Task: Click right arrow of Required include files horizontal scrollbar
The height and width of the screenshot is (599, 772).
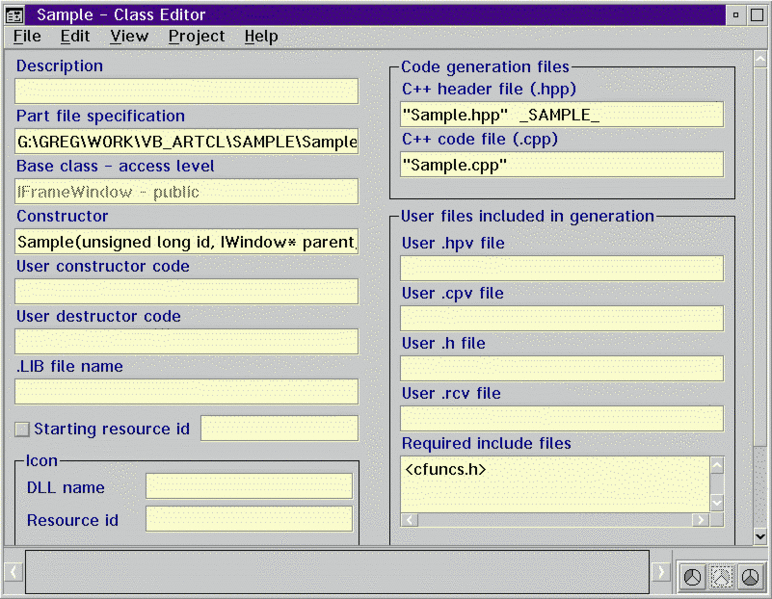Action: [x=700, y=520]
